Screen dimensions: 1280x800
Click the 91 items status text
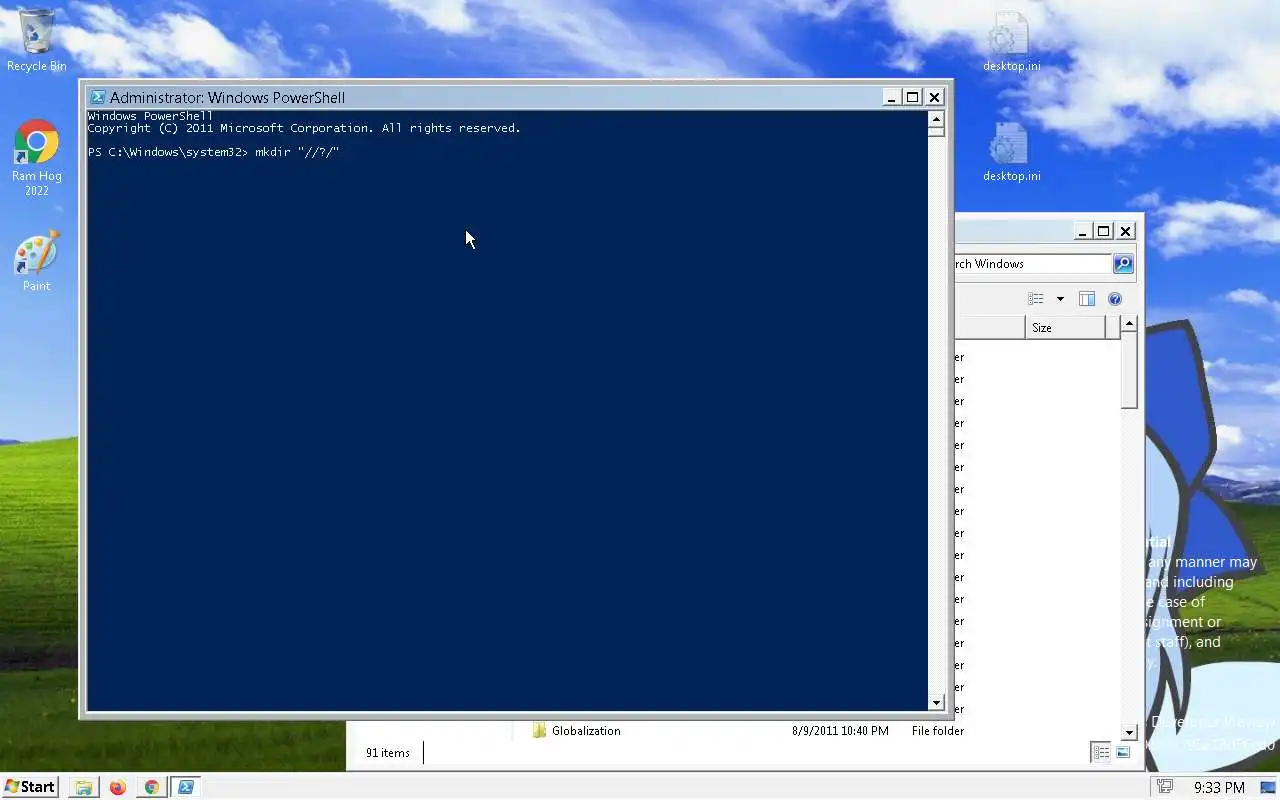388,753
